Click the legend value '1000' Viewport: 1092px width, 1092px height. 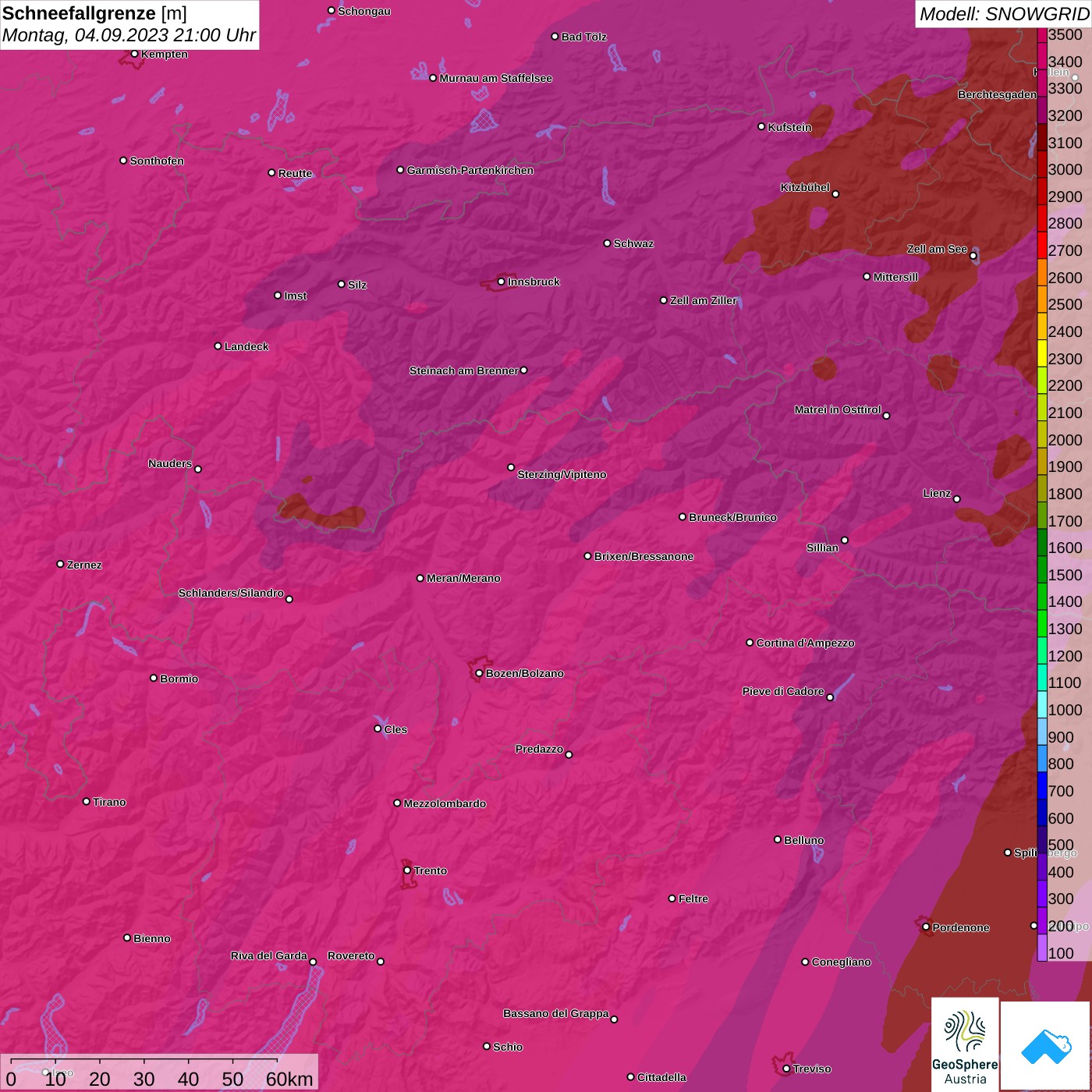[x=1065, y=710]
